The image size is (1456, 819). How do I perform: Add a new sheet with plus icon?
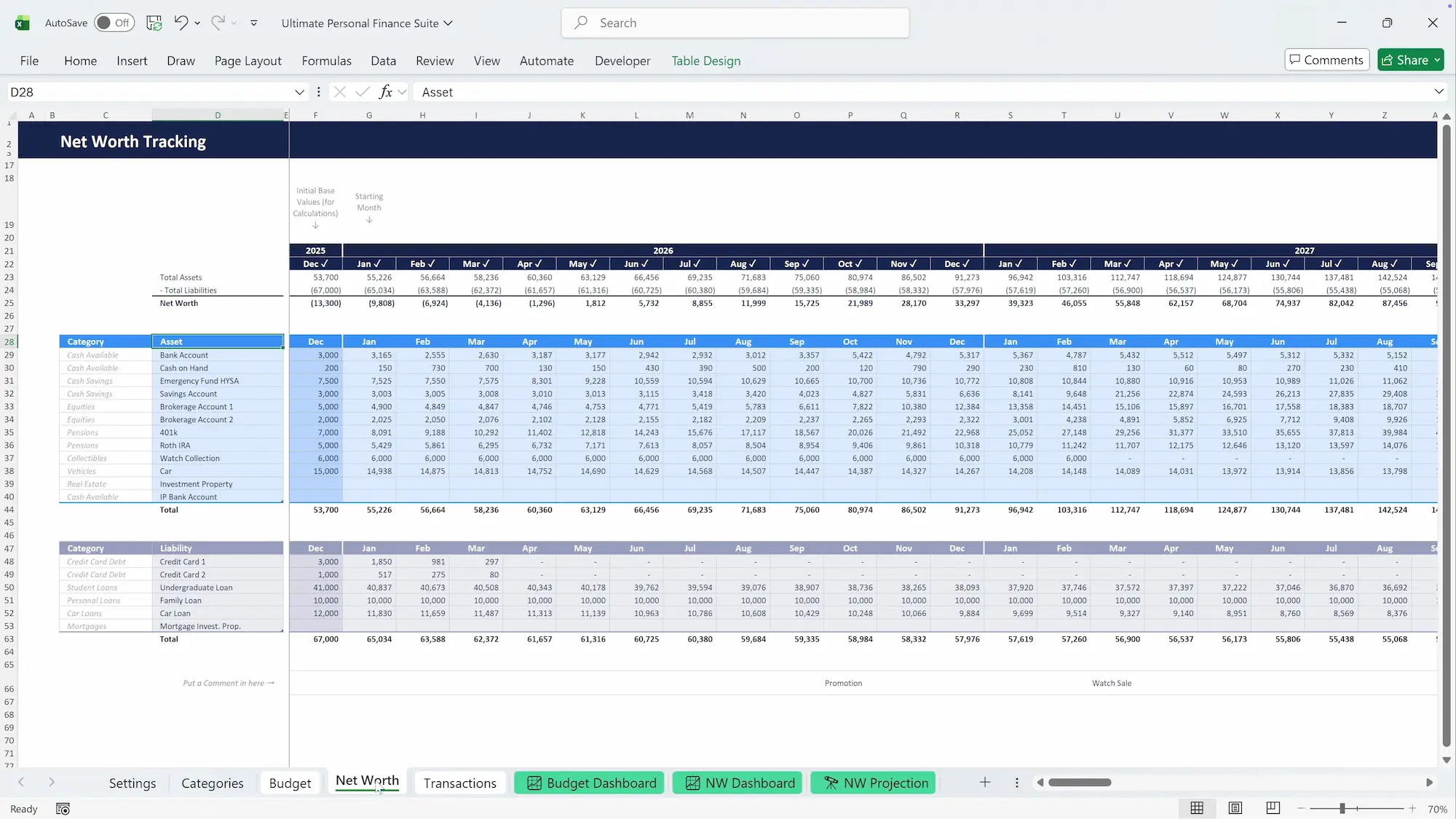984,782
